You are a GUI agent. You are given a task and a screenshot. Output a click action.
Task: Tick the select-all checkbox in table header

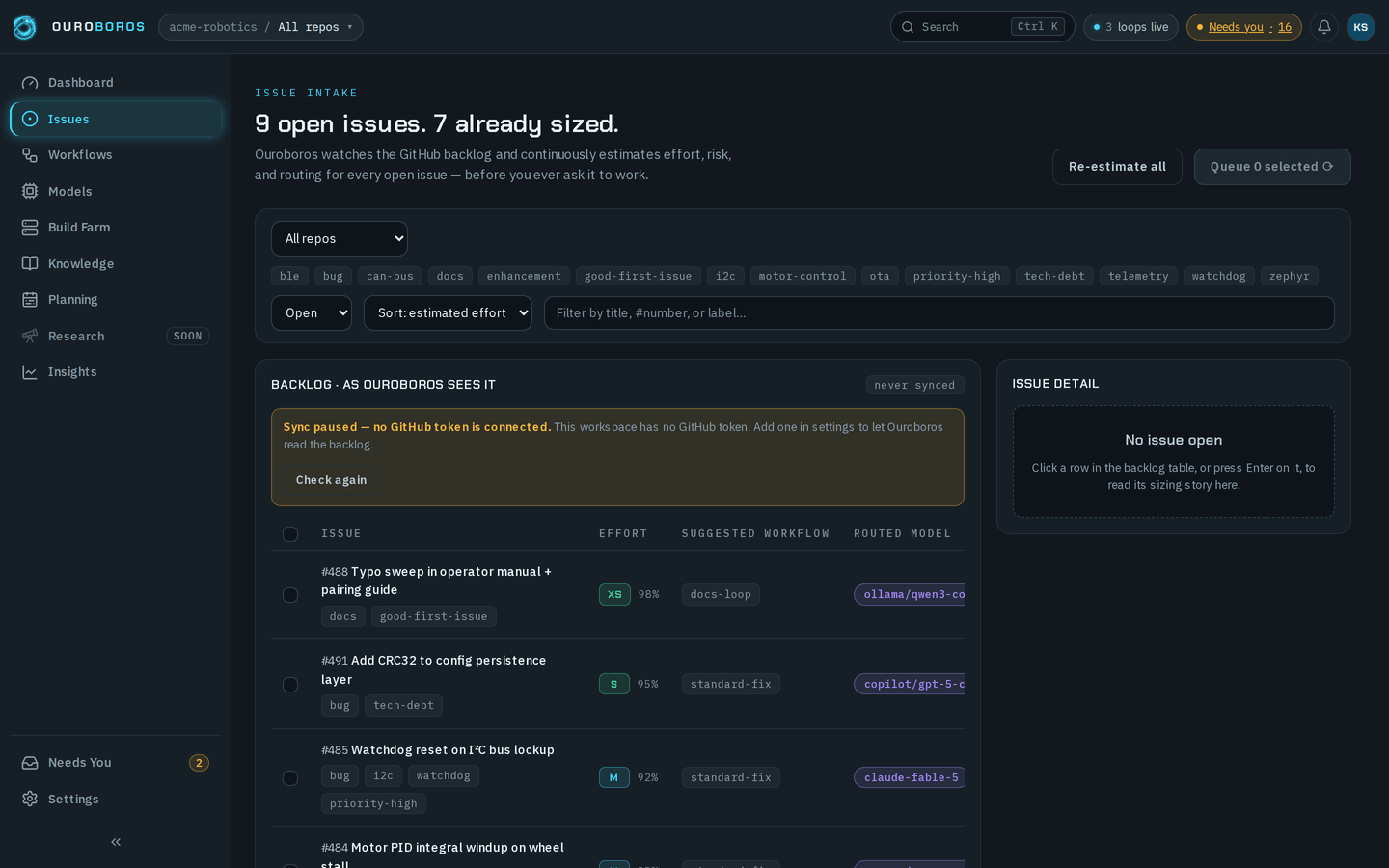click(x=290, y=534)
